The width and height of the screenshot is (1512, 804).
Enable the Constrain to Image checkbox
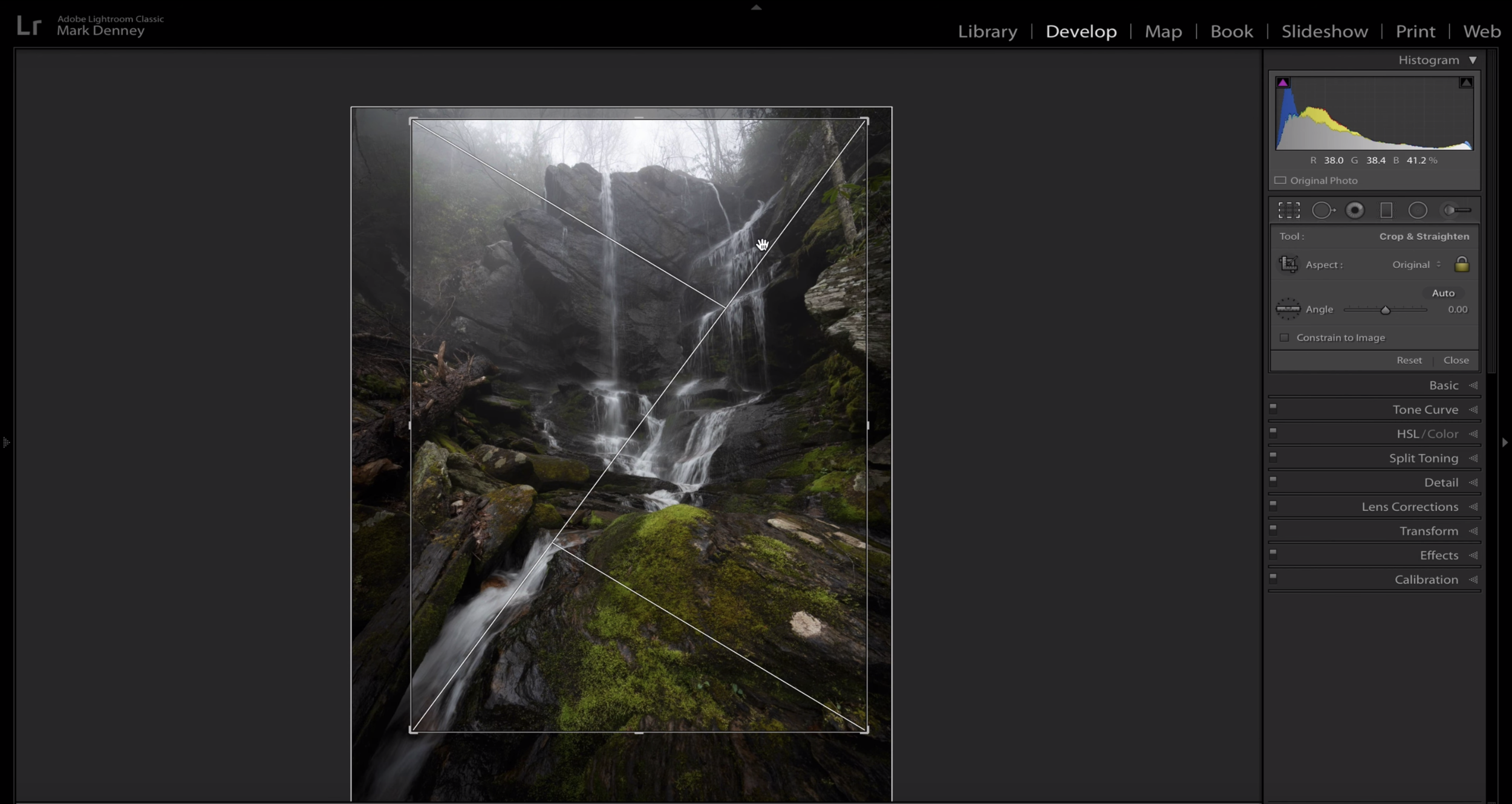tap(1285, 337)
